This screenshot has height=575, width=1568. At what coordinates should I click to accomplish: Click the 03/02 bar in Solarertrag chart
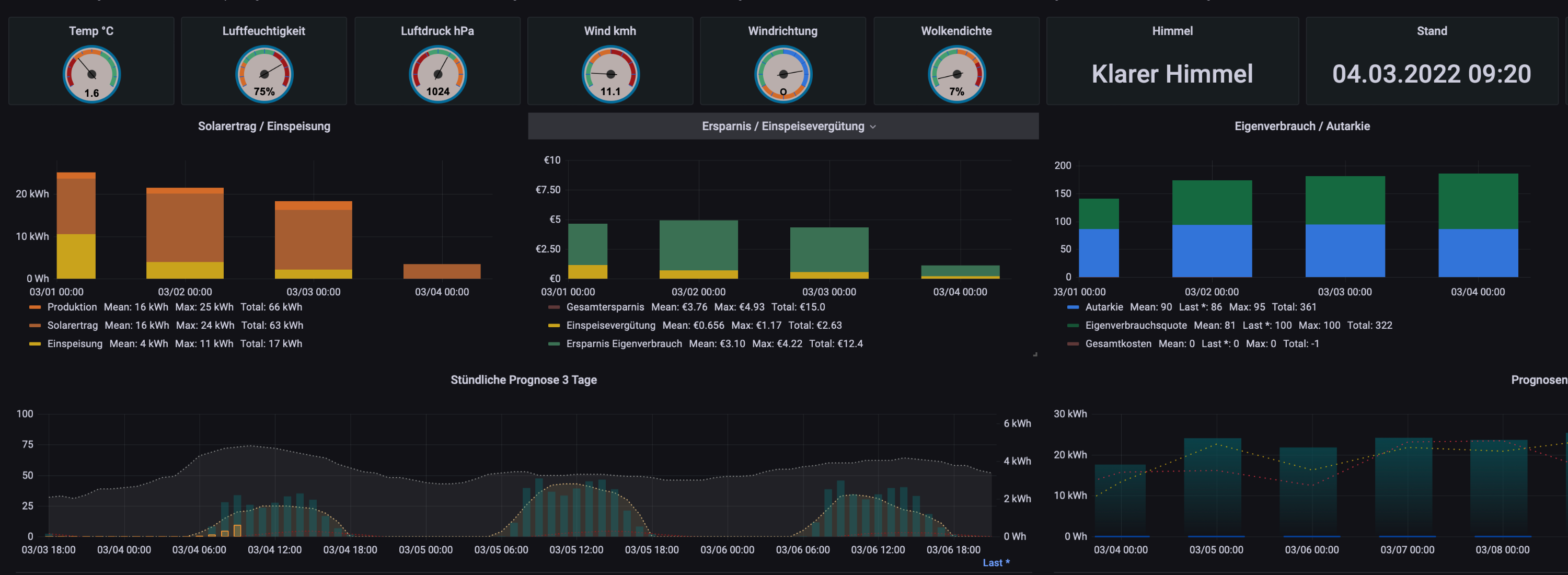pyautogui.click(x=185, y=233)
